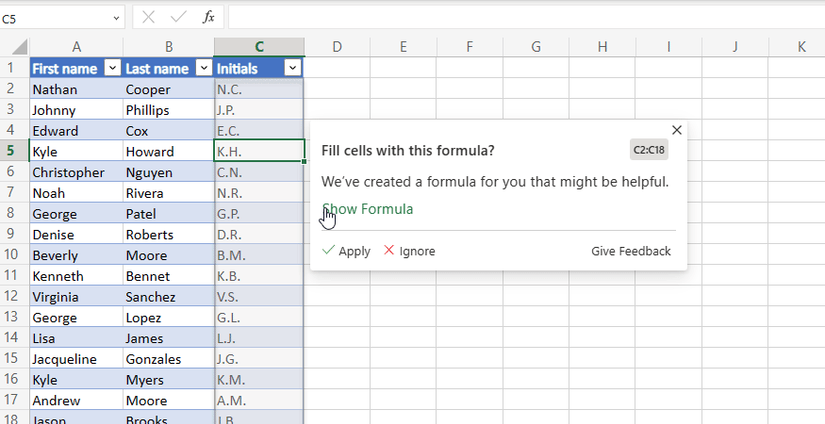Select column H header
The height and width of the screenshot is (424, 825).
pyautogui.click(x=602, y=47)
